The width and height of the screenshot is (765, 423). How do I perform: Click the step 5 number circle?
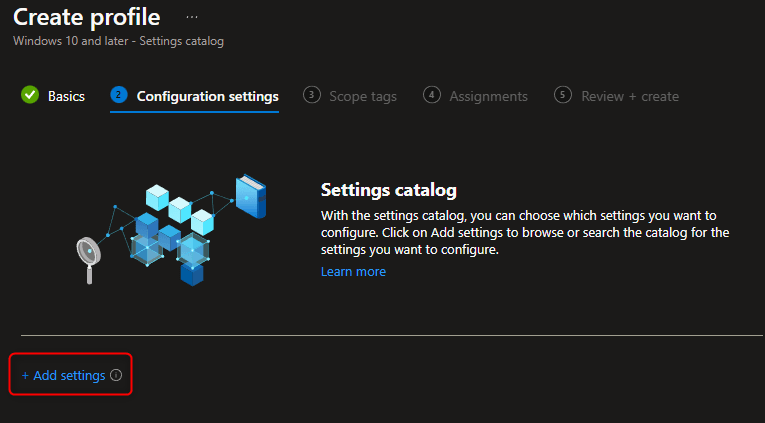pos(563,95)
